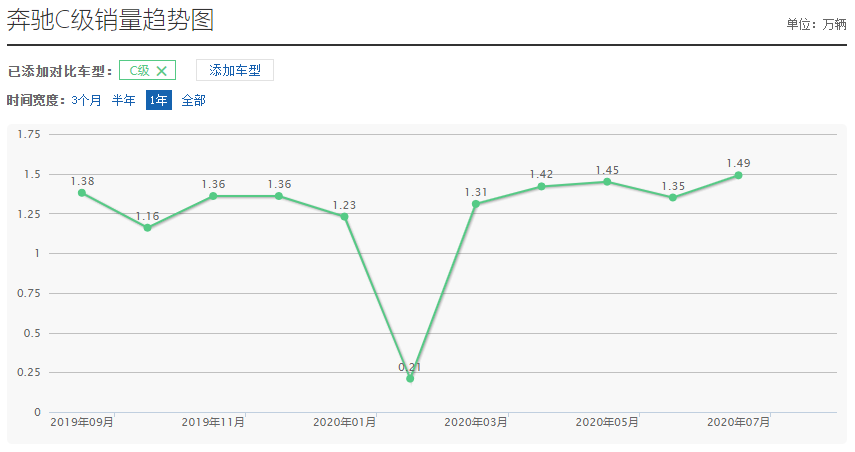855x452 pixels.
Task: Click the C级 text in the comparison tag
Action: click(140, 71)
